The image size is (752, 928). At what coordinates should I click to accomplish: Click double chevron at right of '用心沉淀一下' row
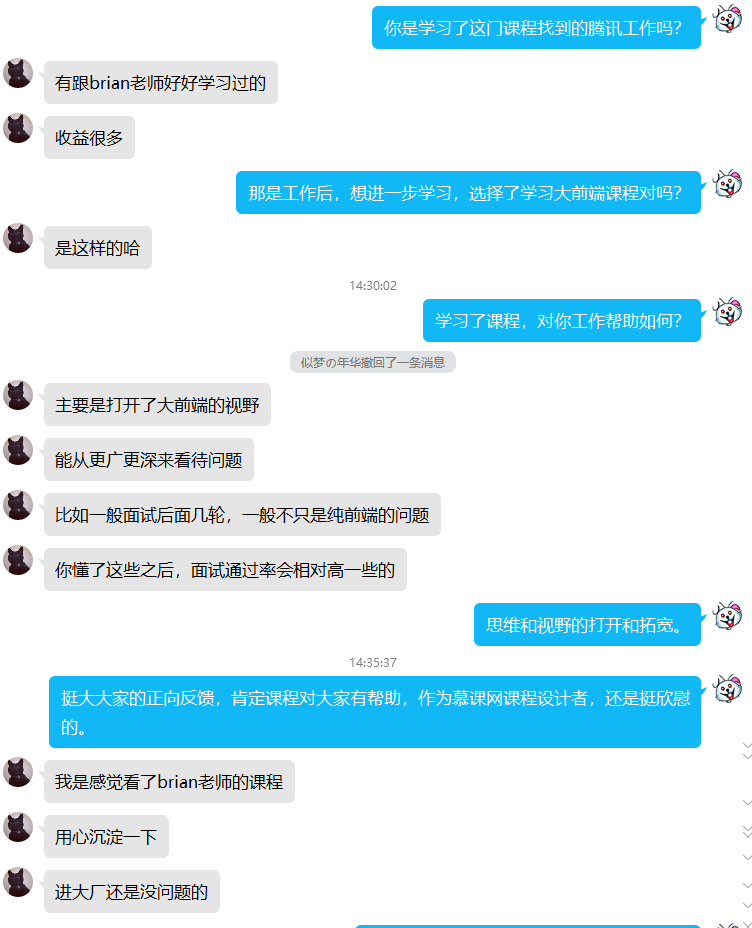click(747, 832)
